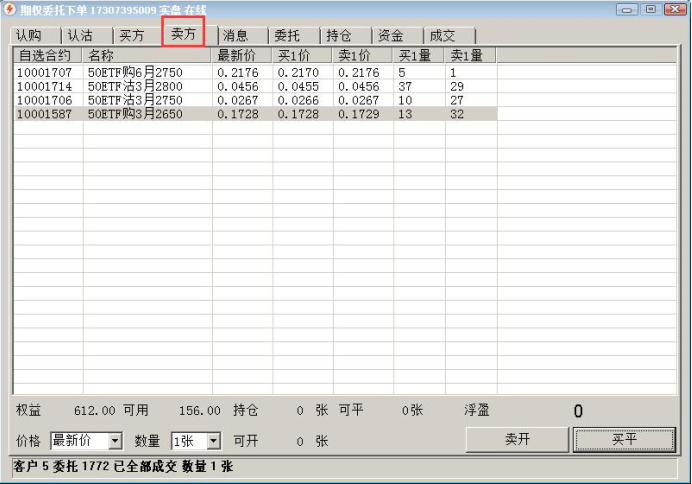The width and height of the screenshot is (692, 484).
Task: Switch to the 认购 tab
Action: click(30, 35)
